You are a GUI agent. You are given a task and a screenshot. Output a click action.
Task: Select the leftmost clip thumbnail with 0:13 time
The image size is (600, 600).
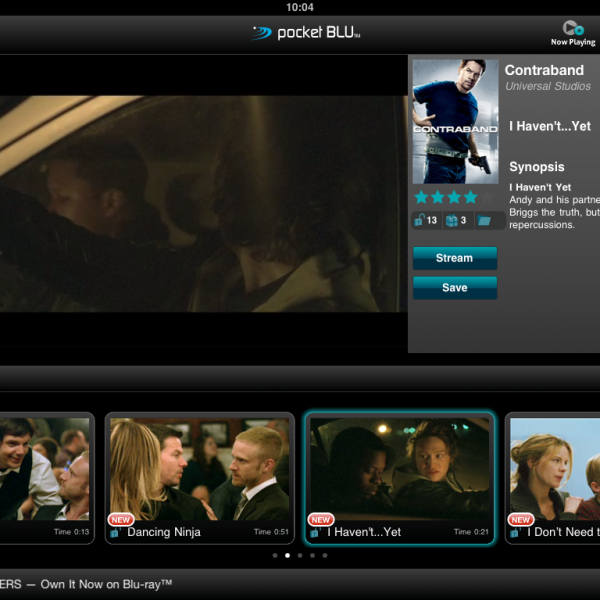[45, 470]
